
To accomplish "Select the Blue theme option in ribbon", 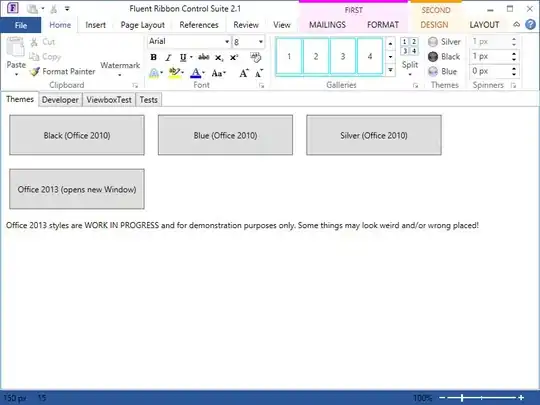I will click(443, 71).
